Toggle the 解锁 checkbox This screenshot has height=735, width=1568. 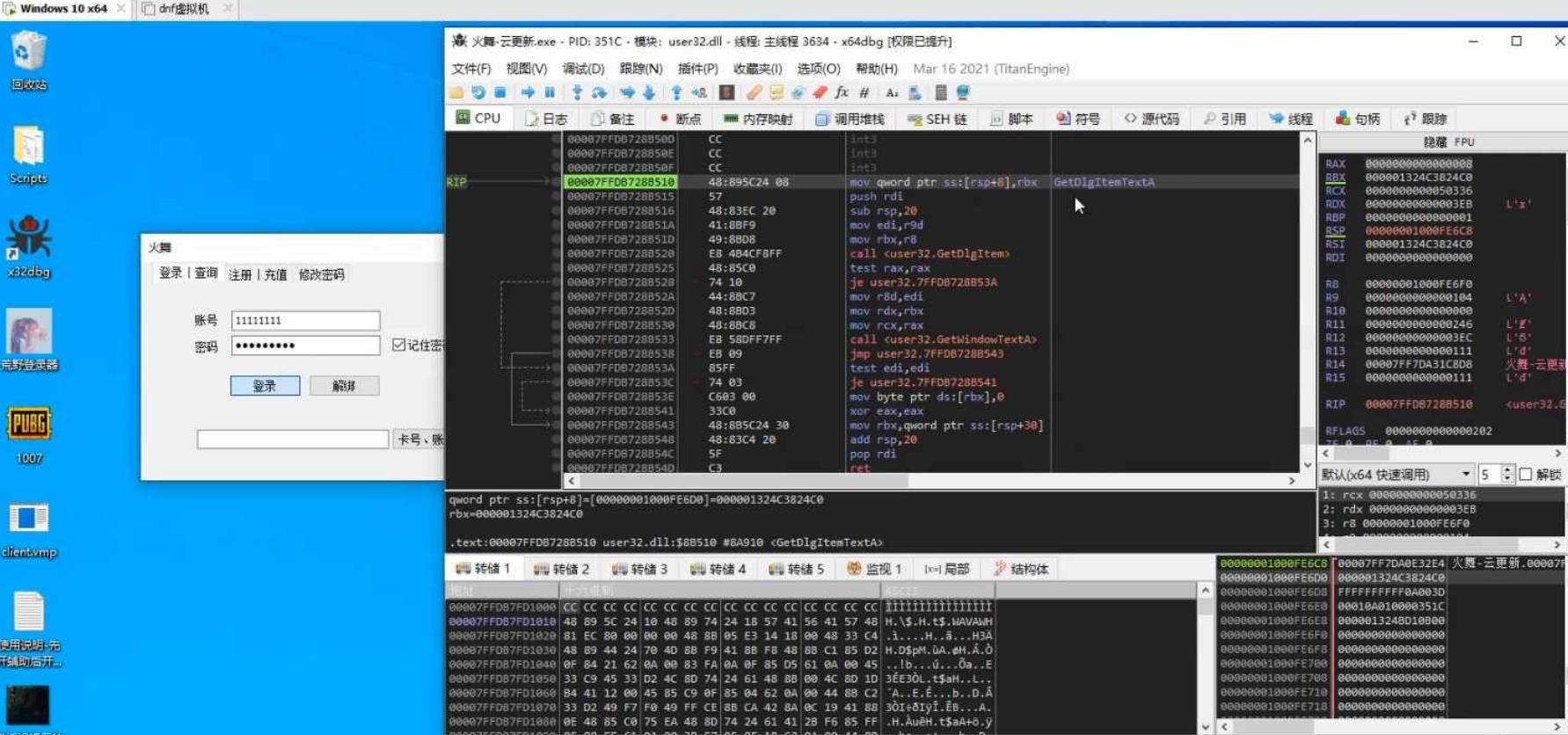1526,475
